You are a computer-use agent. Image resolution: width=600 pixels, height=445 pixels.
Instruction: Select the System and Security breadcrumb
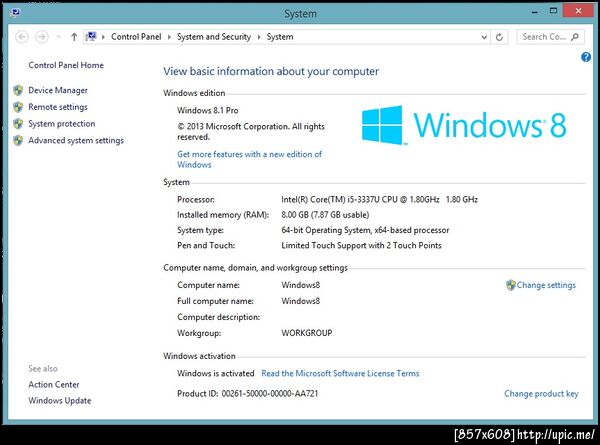pyautogui.click(x=214, y=37)
